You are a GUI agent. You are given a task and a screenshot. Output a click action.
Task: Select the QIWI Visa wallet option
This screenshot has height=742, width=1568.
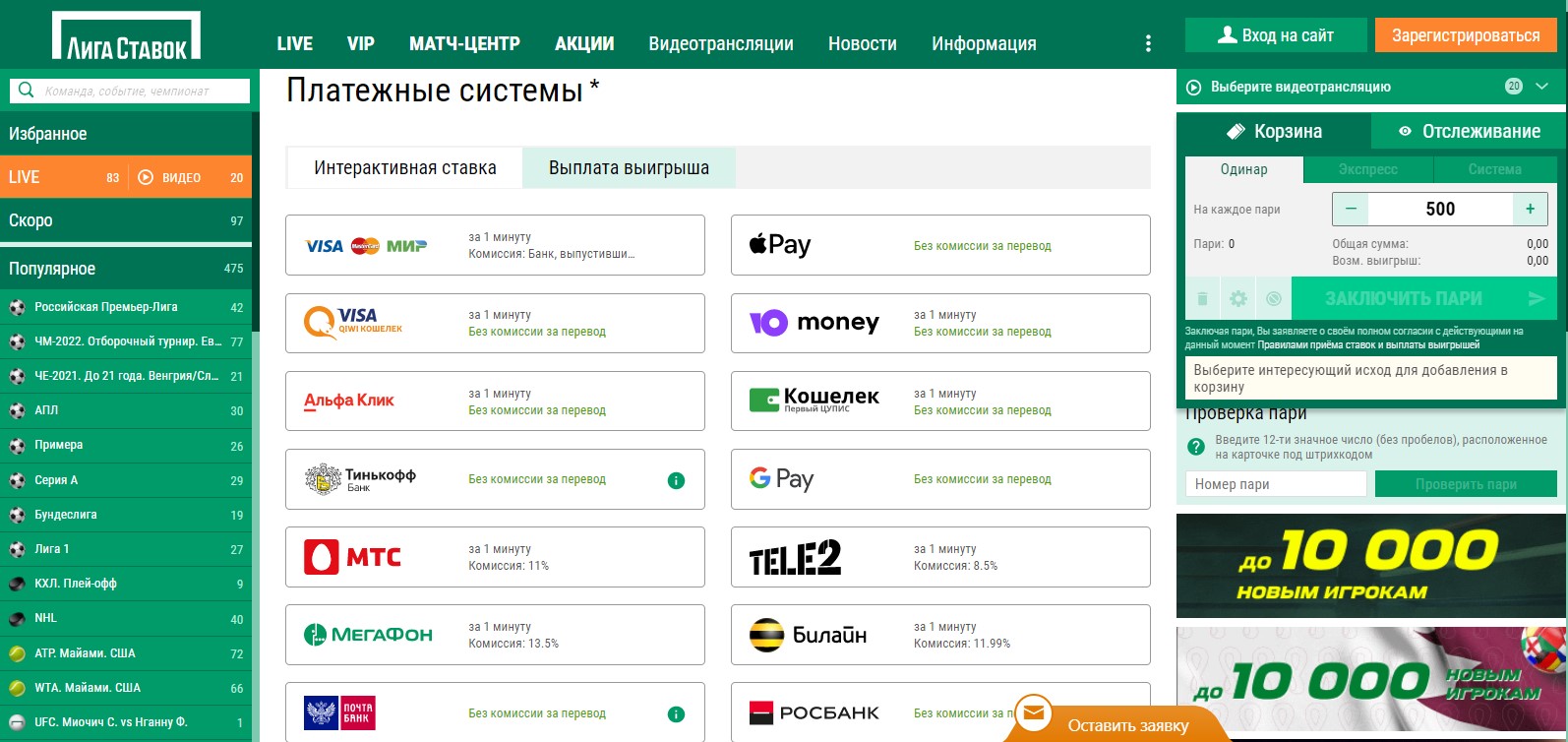point(495,323)
